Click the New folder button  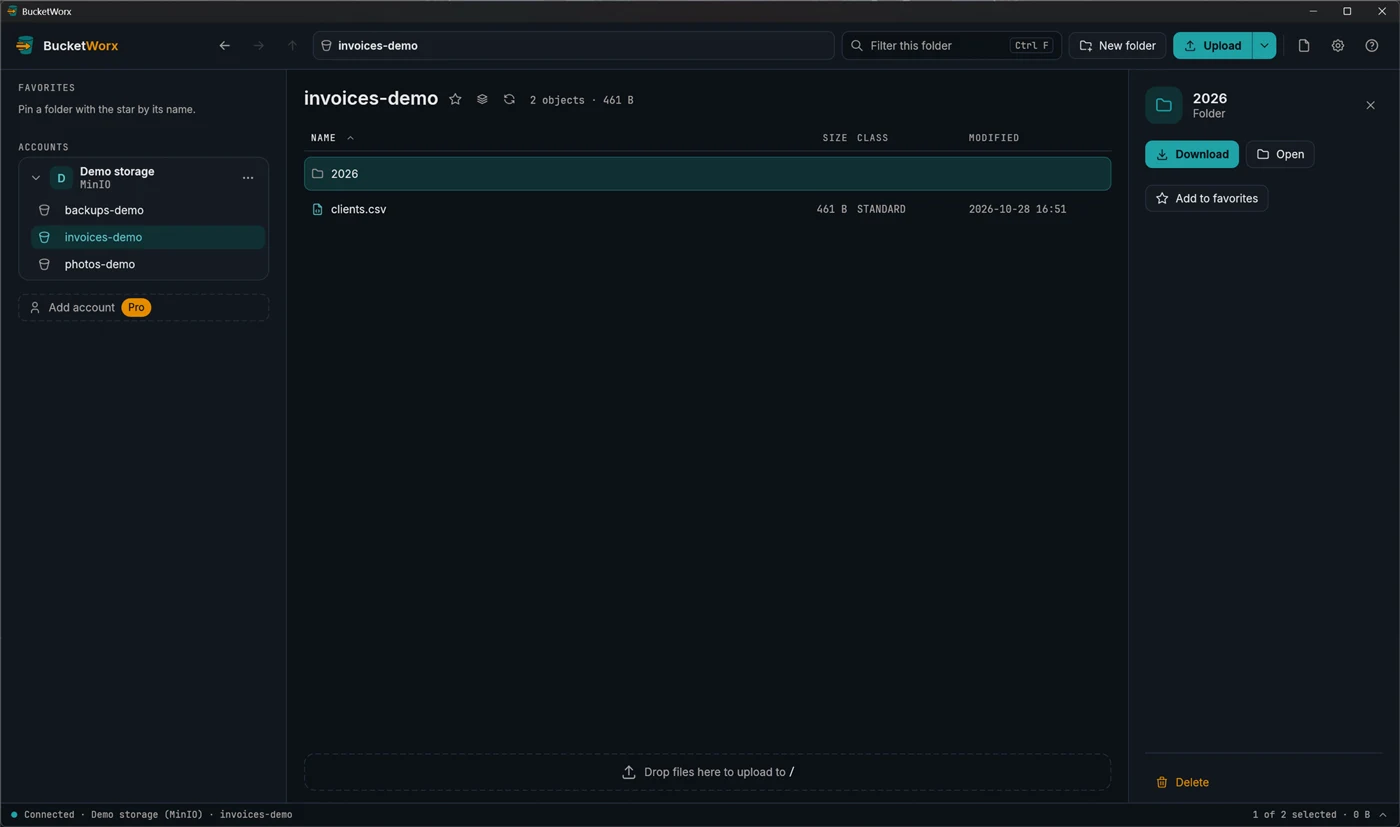1118,46
